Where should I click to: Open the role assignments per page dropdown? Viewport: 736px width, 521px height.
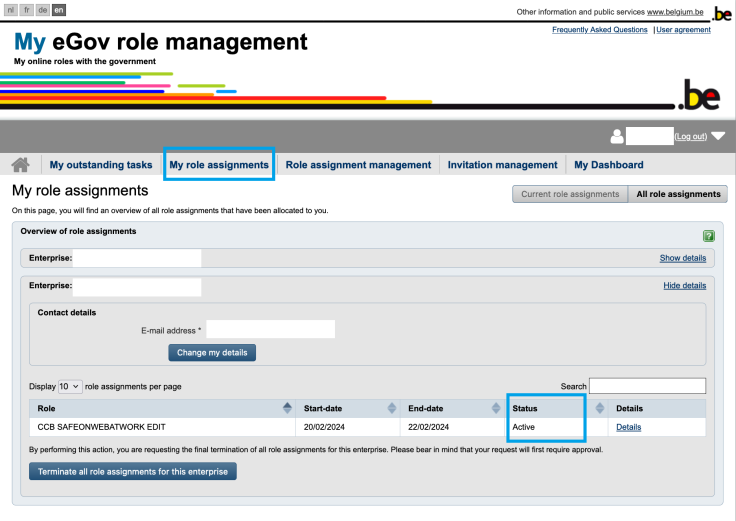point(70,386)
